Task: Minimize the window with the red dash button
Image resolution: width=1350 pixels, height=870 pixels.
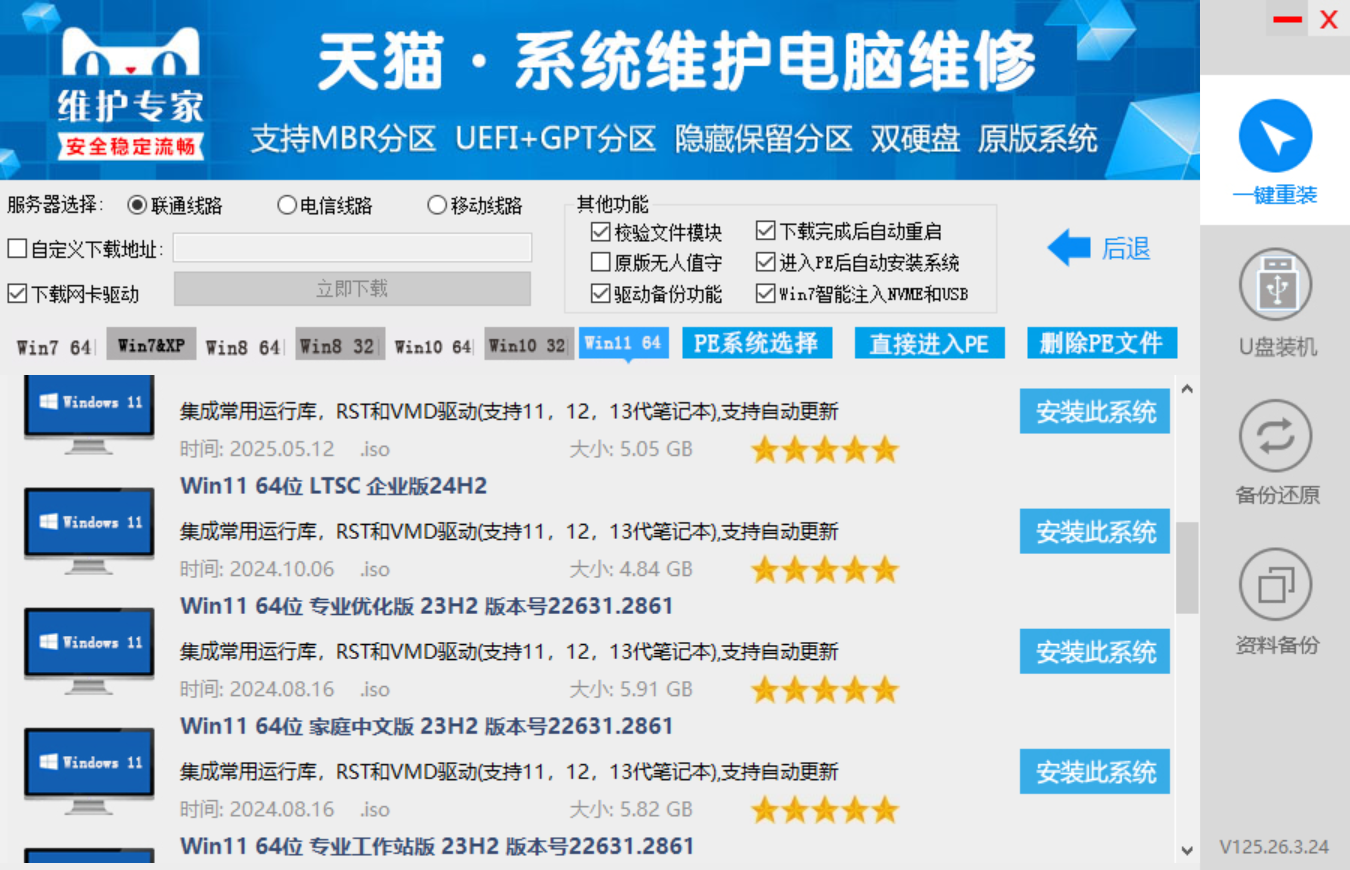Action: [1287, 19]
